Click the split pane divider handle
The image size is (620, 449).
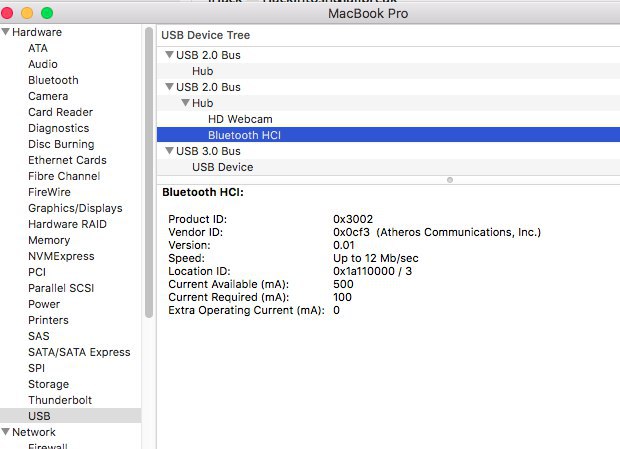[450, 180]
